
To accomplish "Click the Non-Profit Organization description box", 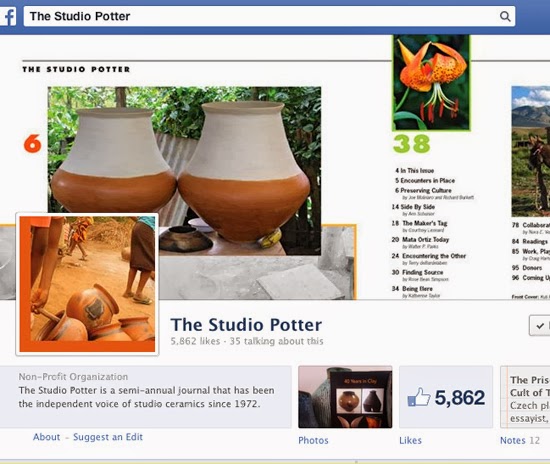I will click(x=146, y=397).
